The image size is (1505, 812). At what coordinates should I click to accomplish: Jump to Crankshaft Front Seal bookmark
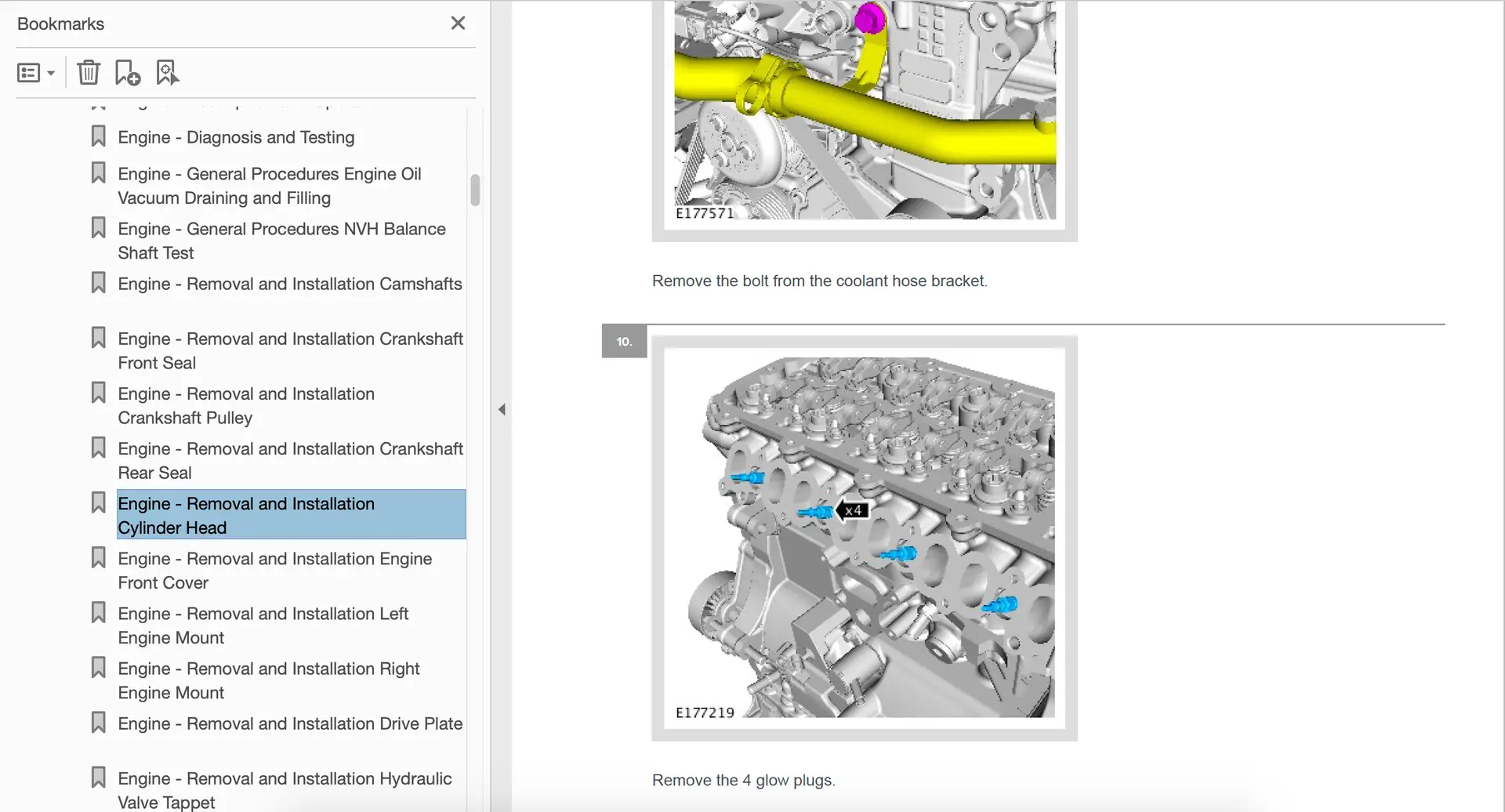[289, 350]
